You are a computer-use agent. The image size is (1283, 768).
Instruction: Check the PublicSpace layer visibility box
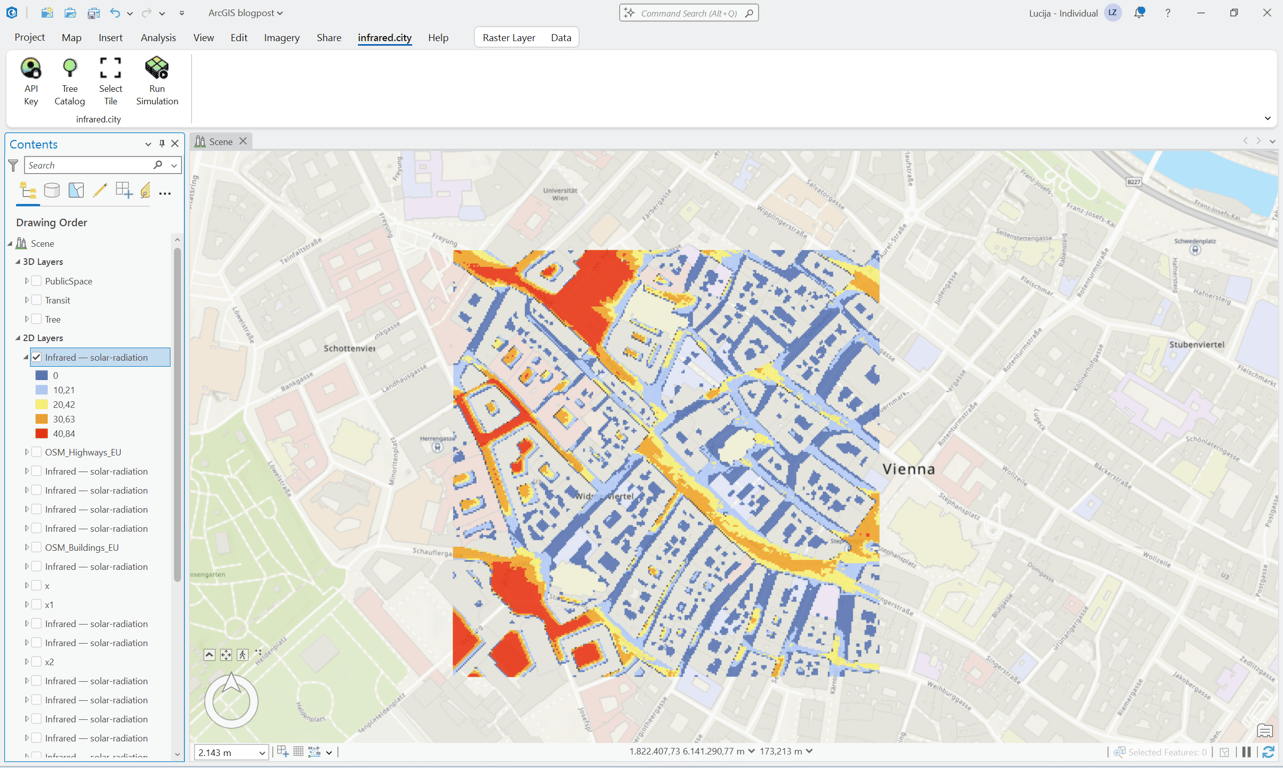click(x=37, y=281)
